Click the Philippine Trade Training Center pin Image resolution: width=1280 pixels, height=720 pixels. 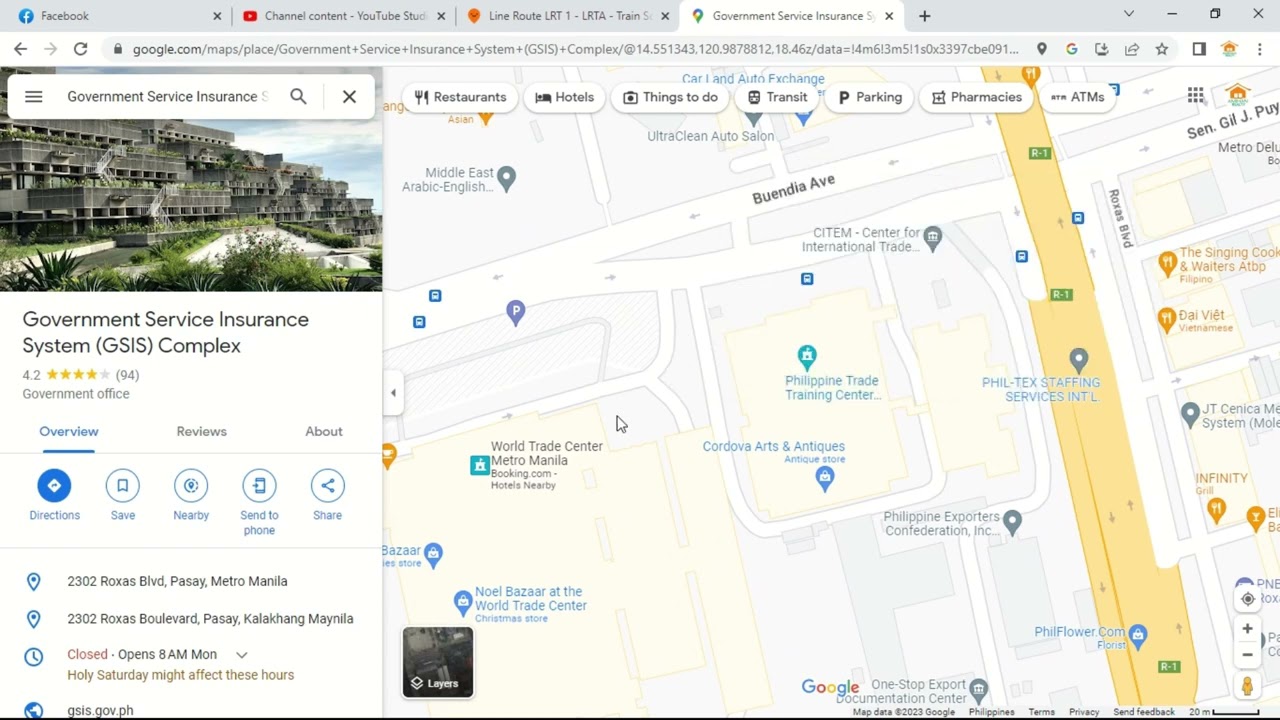[x=807, y=356]
